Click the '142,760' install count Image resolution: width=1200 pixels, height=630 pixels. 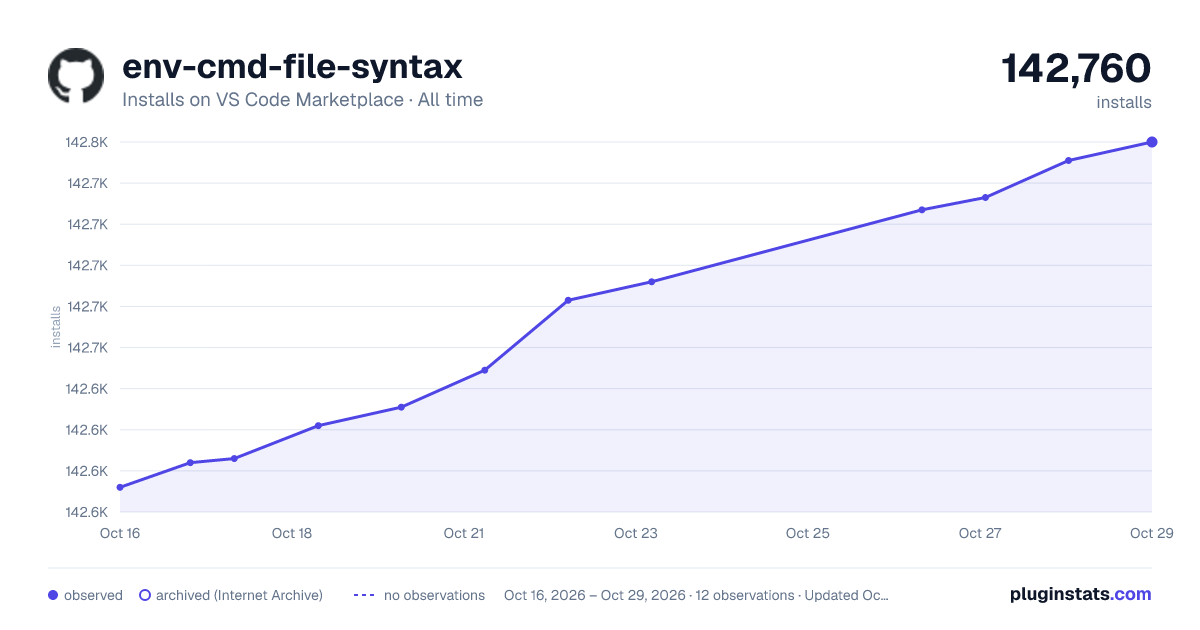(1076, 68)
